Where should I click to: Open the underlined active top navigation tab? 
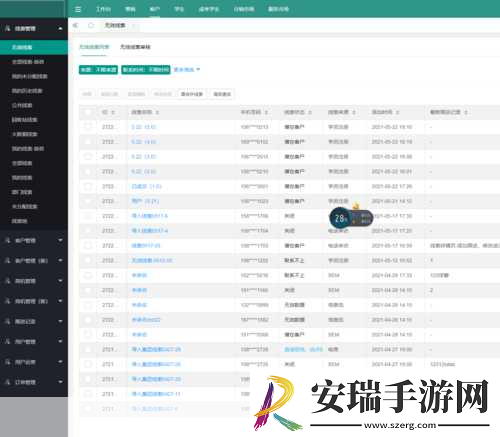point(155,9)
